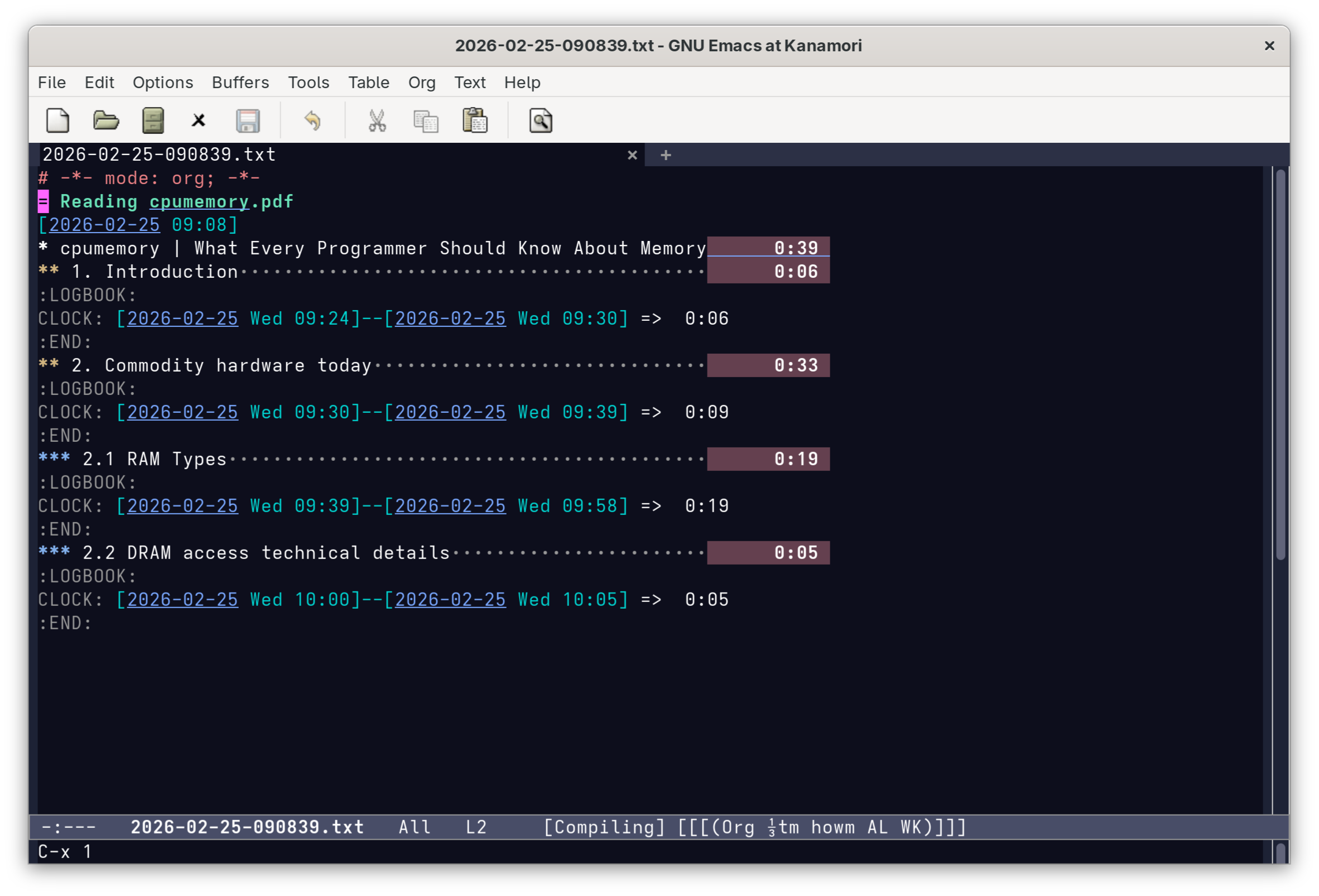Open a file with the folder icon
The height and width of the screenshot is (896, 1319).
click(105, 121)
